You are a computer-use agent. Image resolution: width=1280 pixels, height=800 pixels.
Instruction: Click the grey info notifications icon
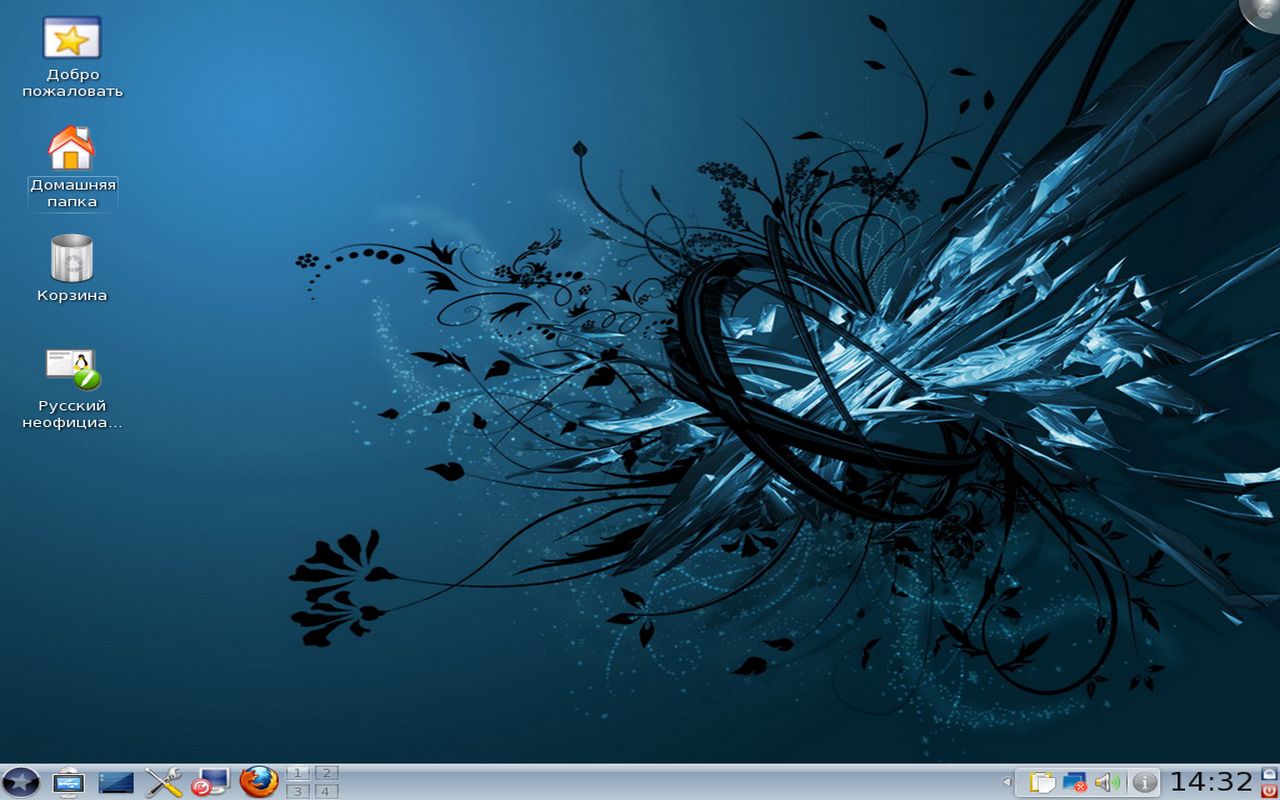pos(1144,782)
